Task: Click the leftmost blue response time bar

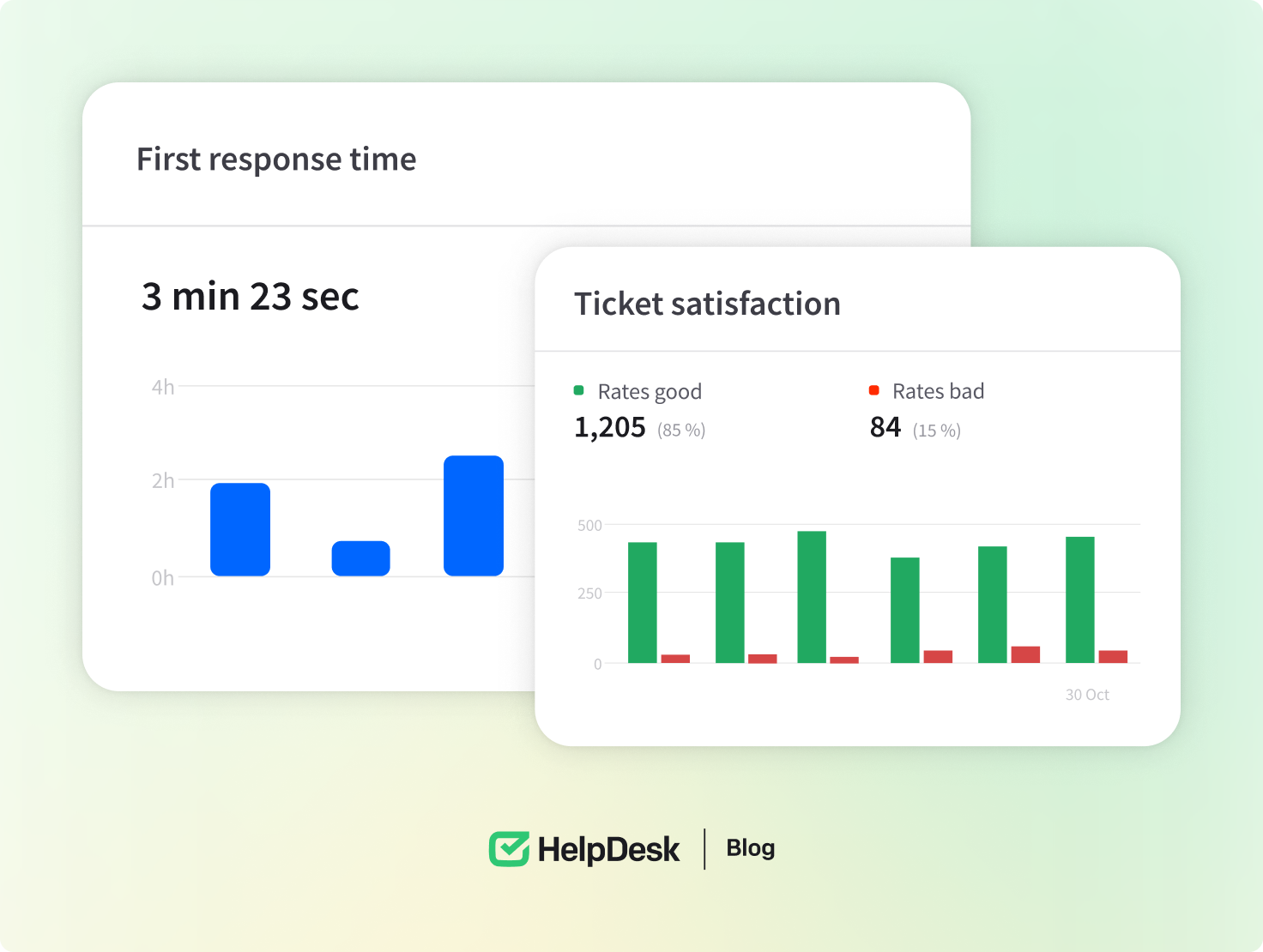Action: 240,529
